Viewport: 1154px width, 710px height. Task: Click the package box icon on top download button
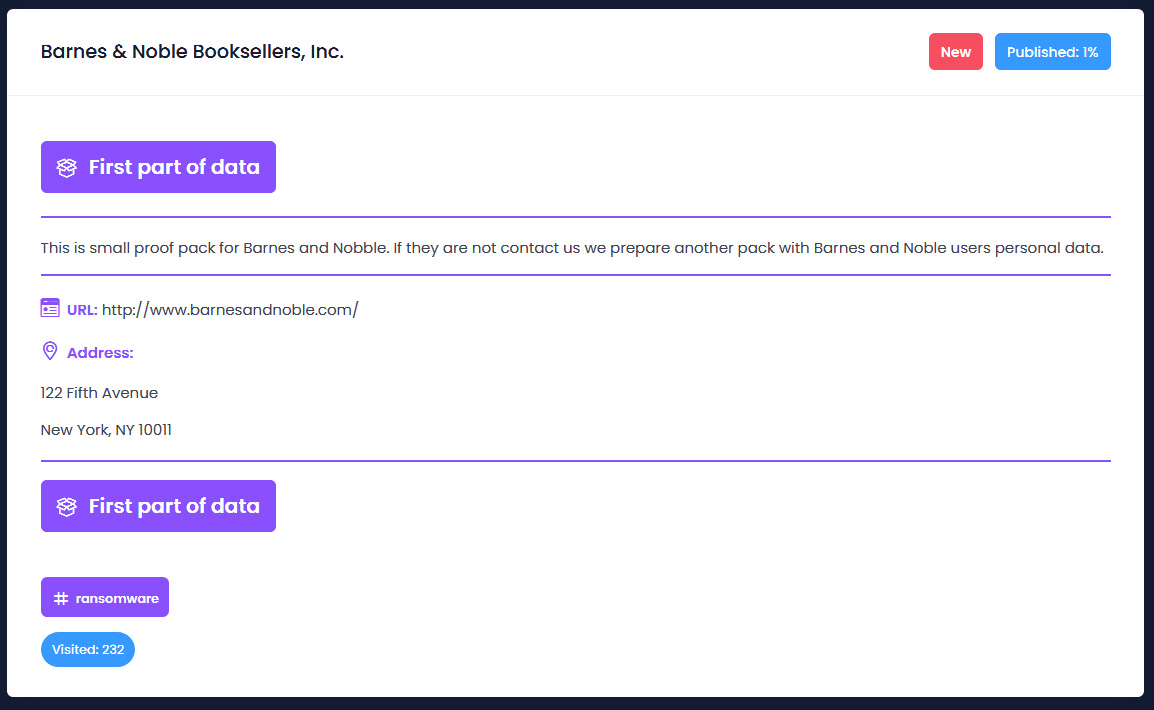(x=66, y=167)
